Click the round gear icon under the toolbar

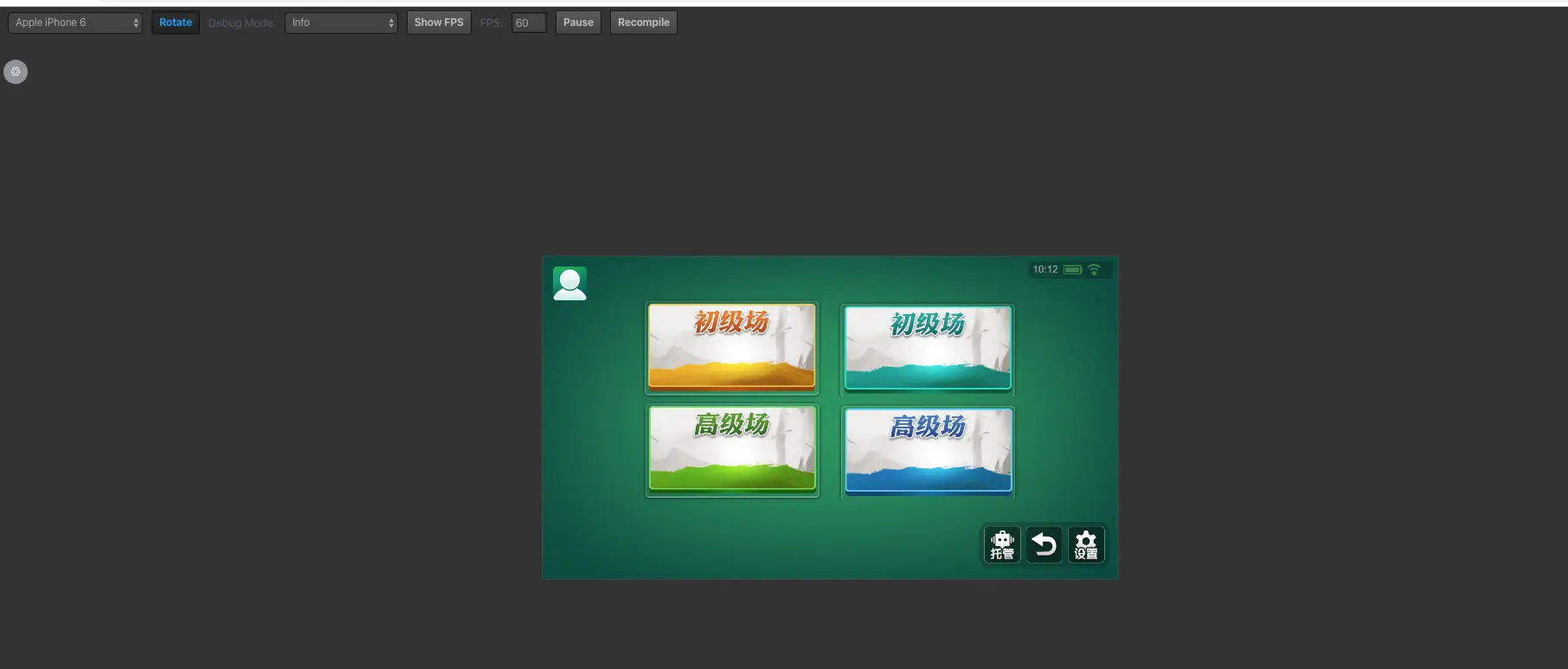click(16, 72)
